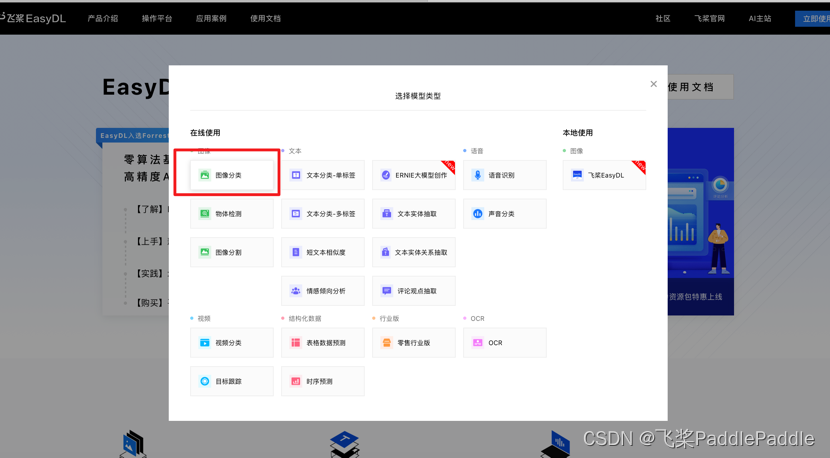Click the 飞桨EasyDL local icon

coord(577,175)
